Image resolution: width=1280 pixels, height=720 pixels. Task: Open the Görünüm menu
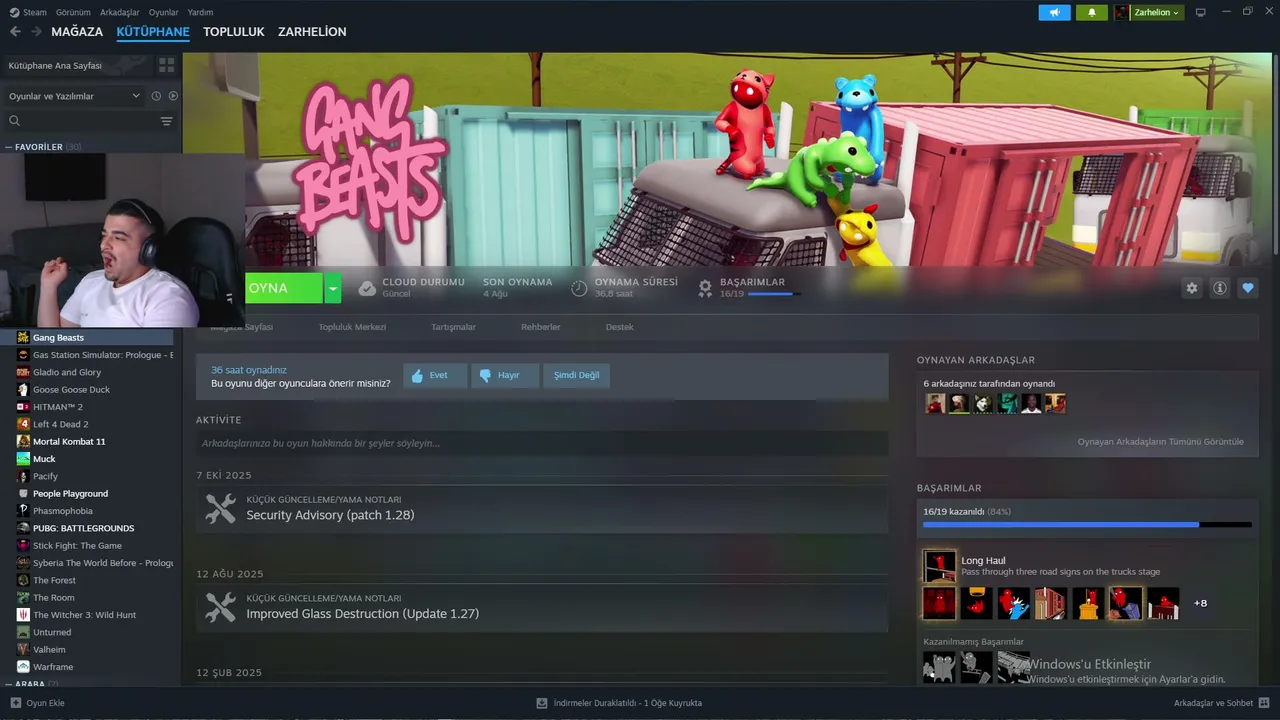point(73,12)
